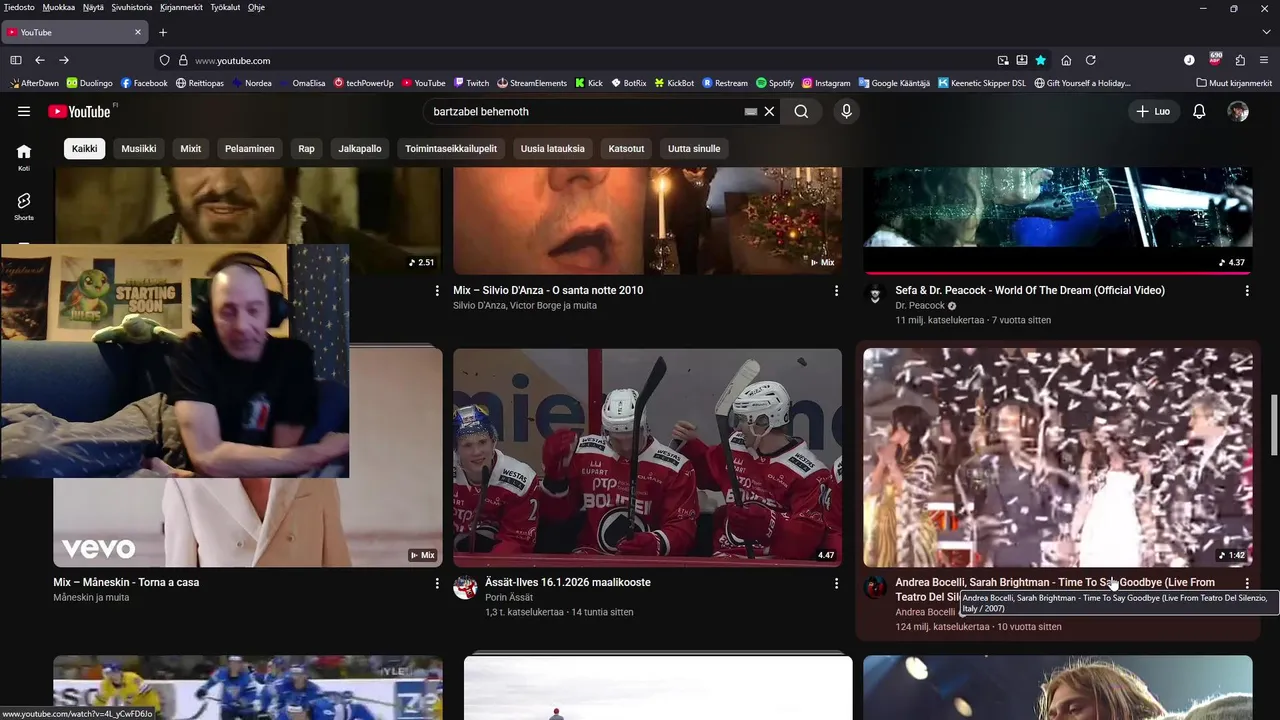Open title Mix – Måneskin - Torna a casa
This screenshot has height=720, width=1280.
point(126,582)
